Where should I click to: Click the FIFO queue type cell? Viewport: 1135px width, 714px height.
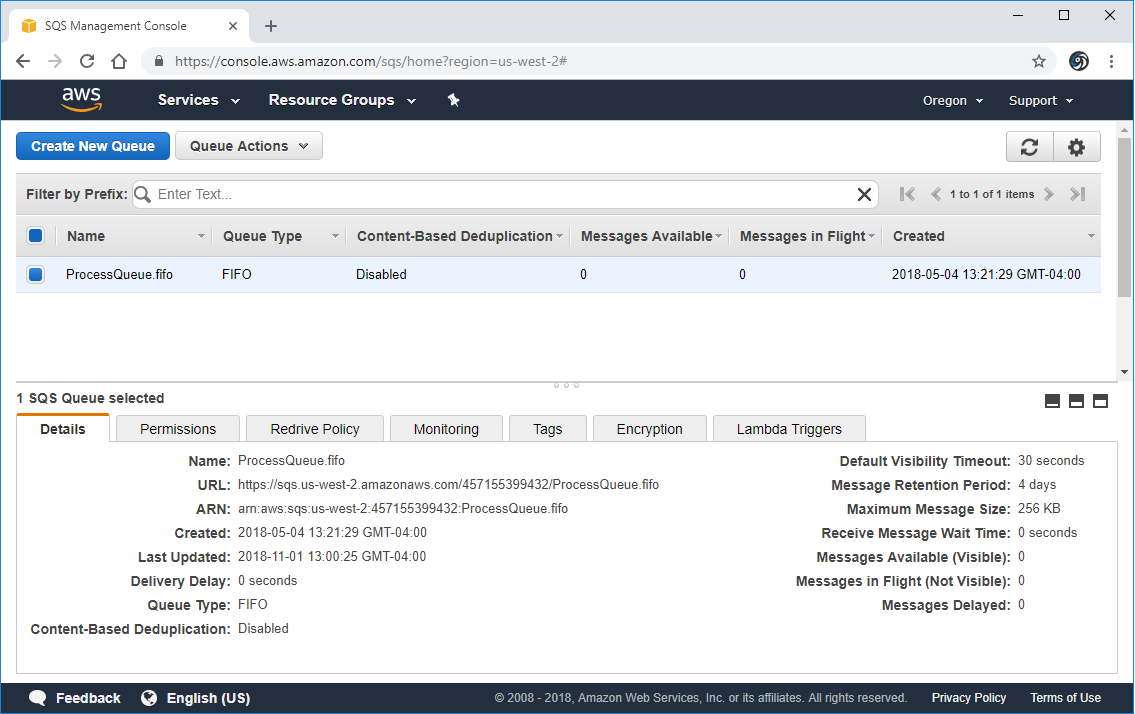(237, 274)
